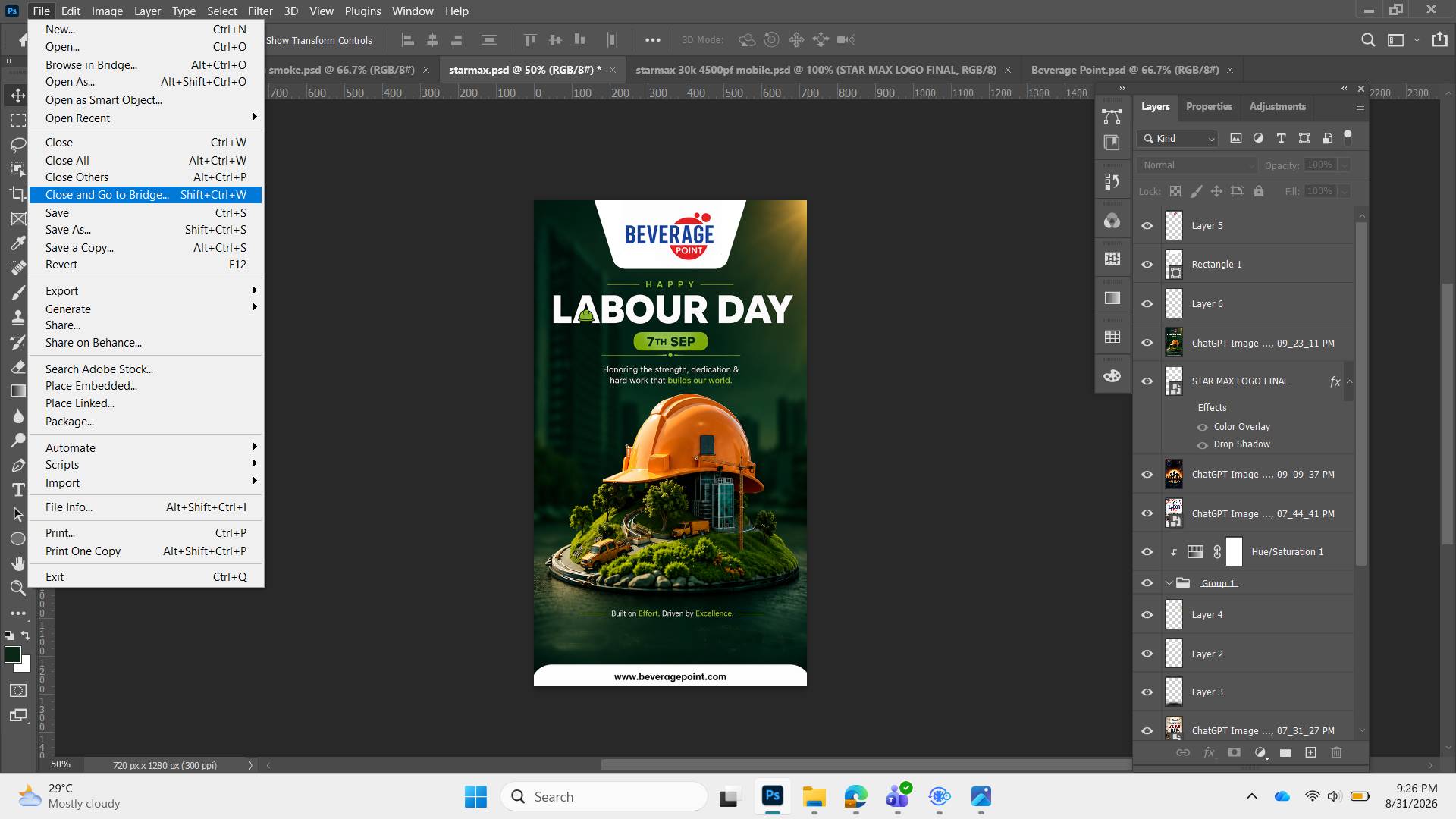Create a new group folder icon
Viewport: 1456px width, 819px height.
[1285, 752]
